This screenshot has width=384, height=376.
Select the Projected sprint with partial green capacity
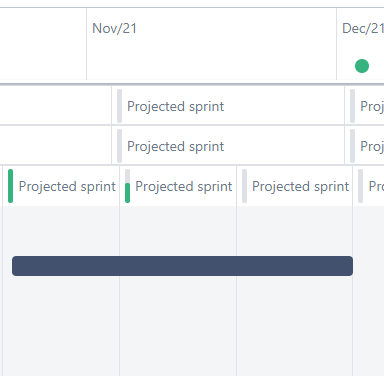tap(184, 187)
